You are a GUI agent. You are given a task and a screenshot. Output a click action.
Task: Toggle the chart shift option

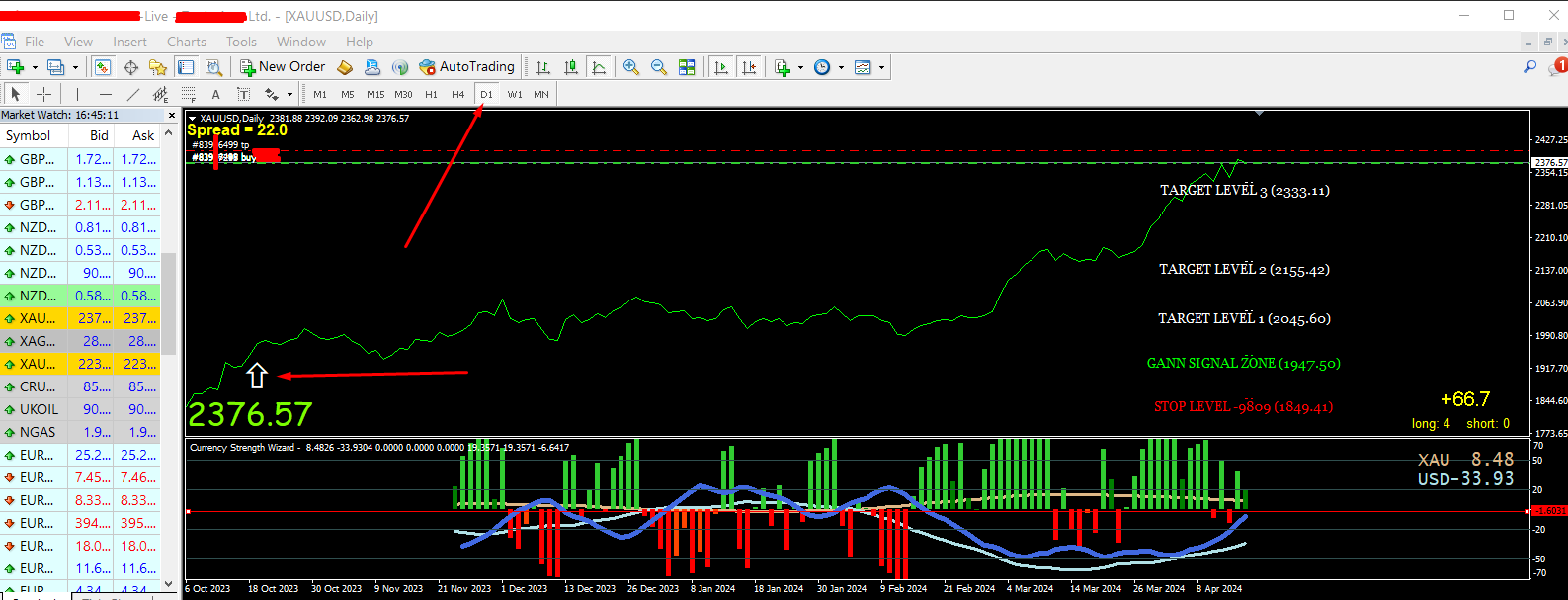coord(749,67)
